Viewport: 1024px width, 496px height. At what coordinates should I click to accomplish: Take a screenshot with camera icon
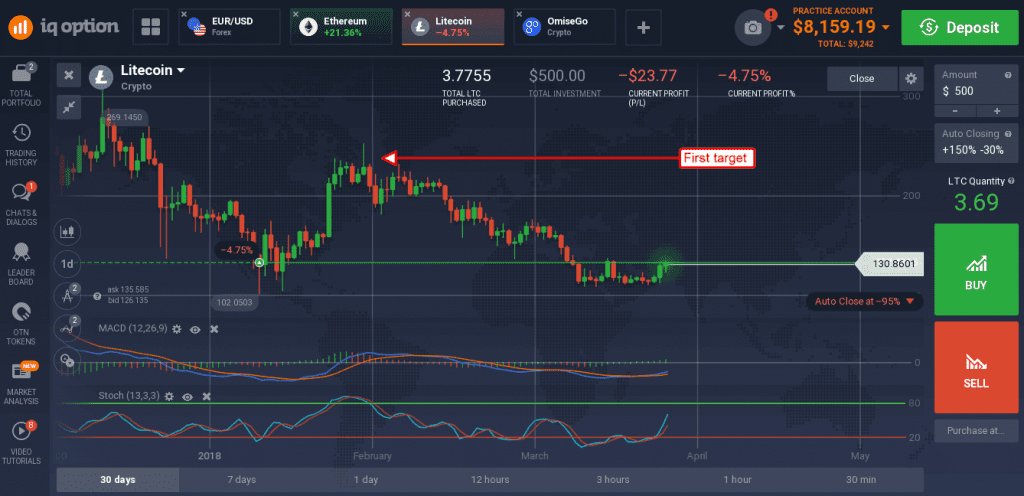click(x=753, y=27)
